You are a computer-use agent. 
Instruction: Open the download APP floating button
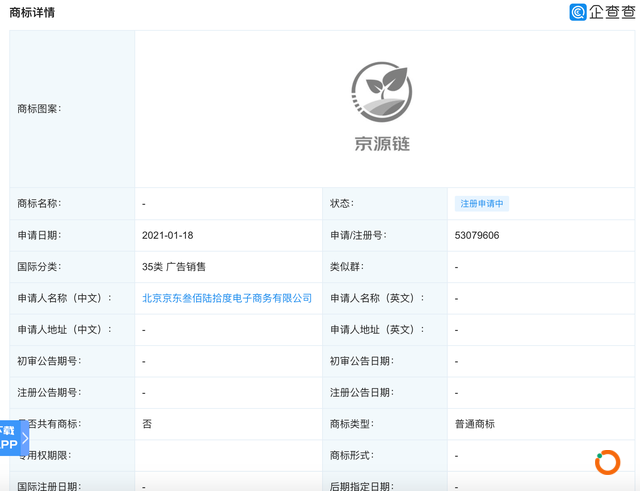[x=14, y=438]
